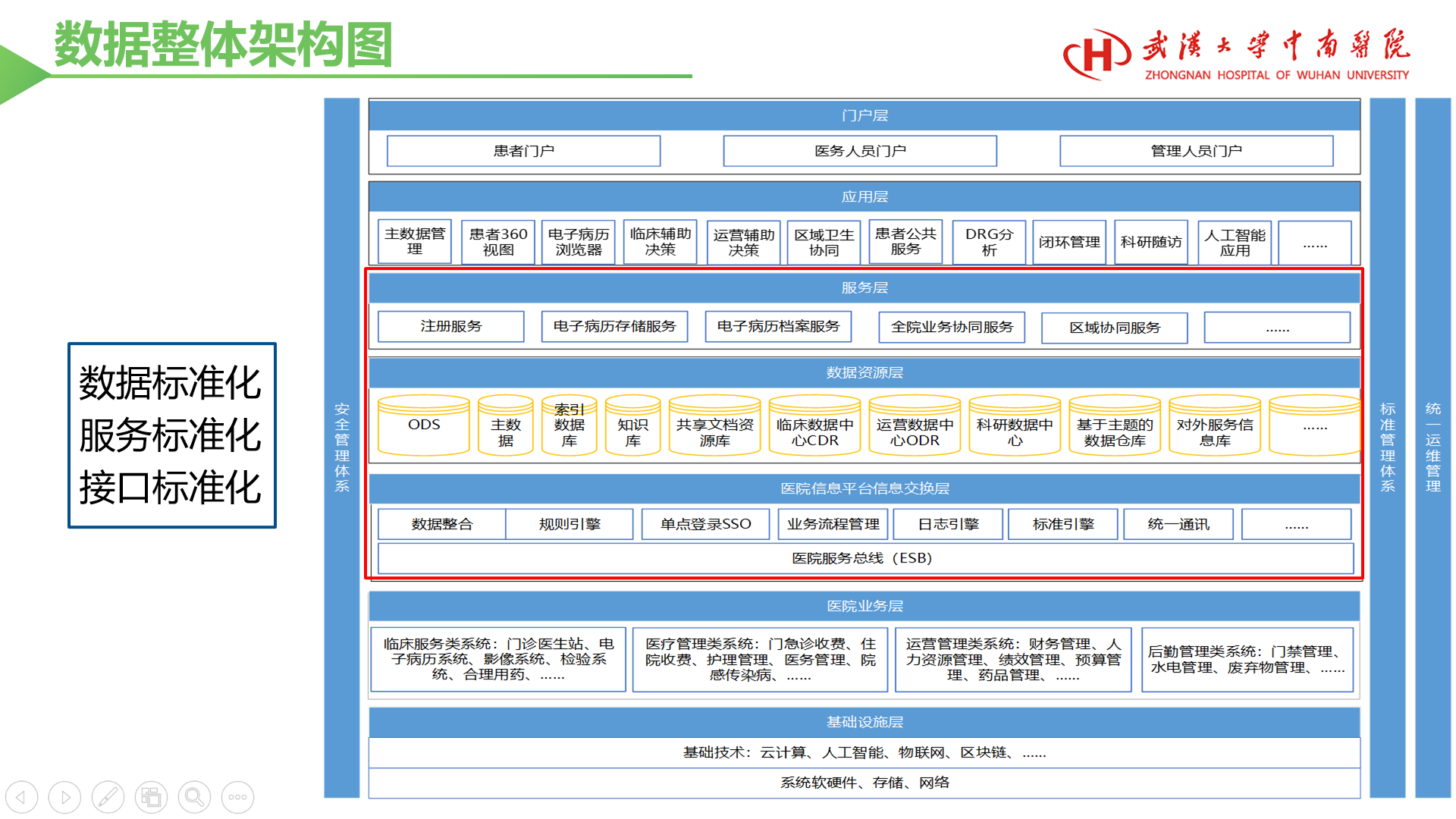Click the 患者360视图 application box
This screenshot has height=819, width=1456.
coord(498,242)
